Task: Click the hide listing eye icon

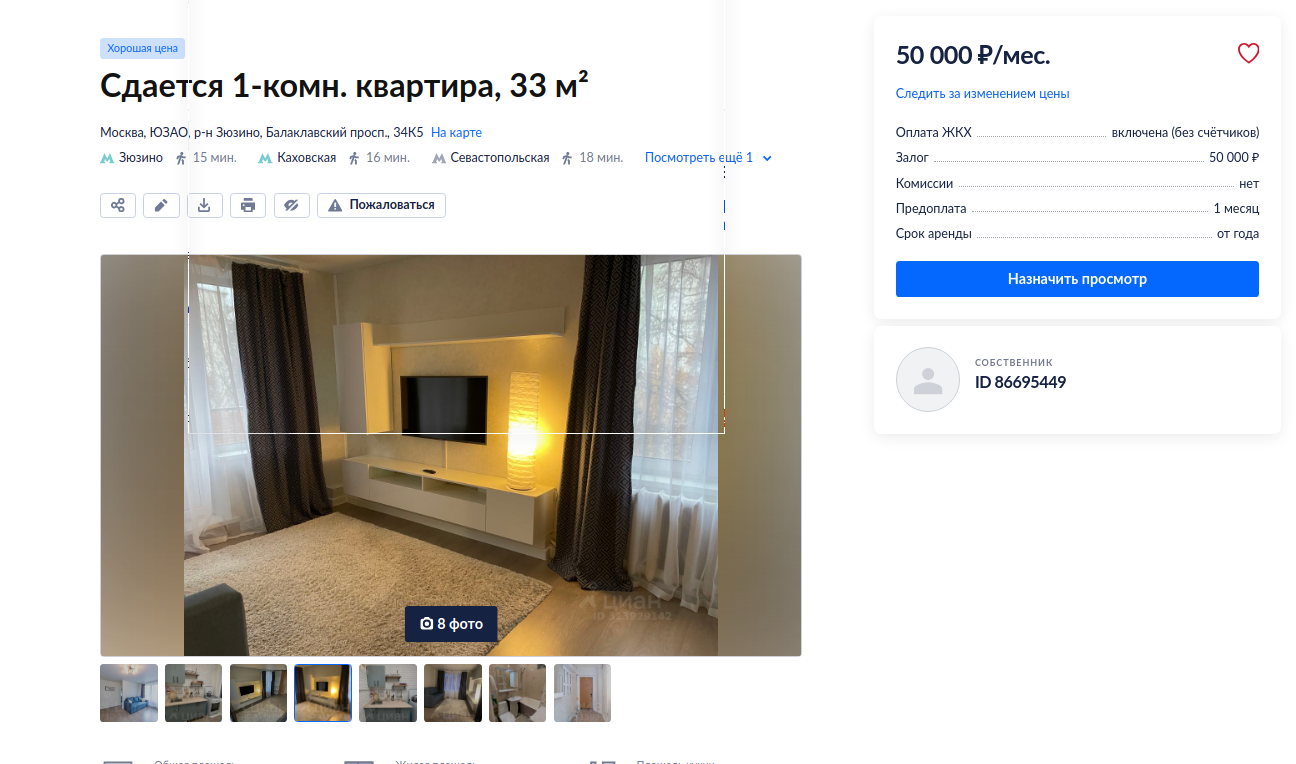Action: [291, 205]
